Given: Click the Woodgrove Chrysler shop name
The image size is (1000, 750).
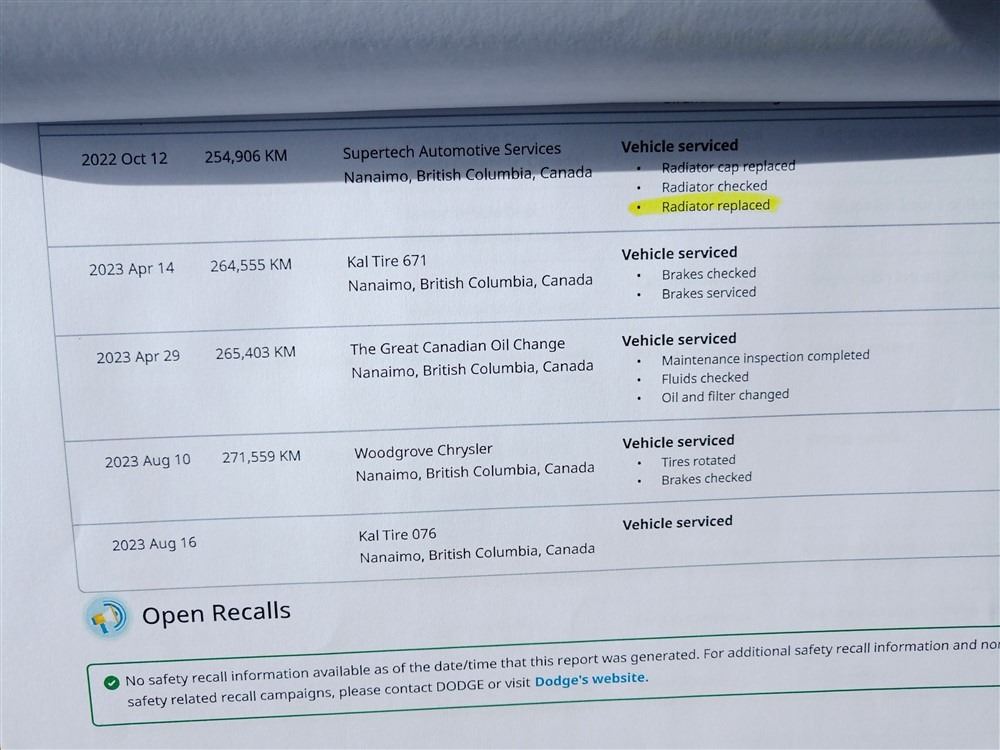Looking at the screenshot, I should point(423,451).
